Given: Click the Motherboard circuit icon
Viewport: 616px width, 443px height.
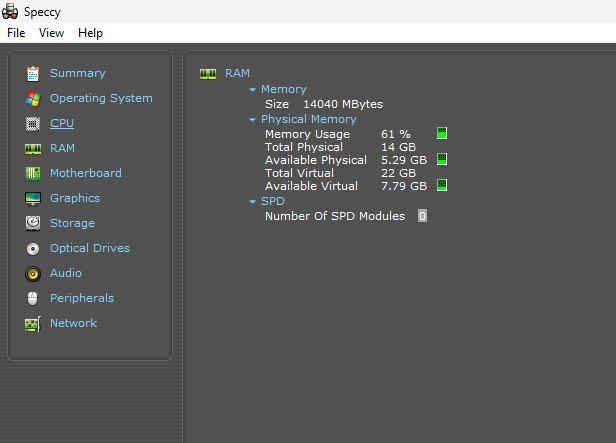Looking at the screenshot, I should tap(33, 174).
